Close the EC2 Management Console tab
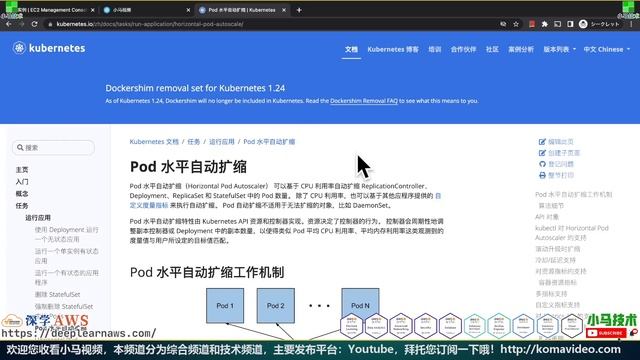640x360 pixels. pyautogui.click(x=93, y=10)
